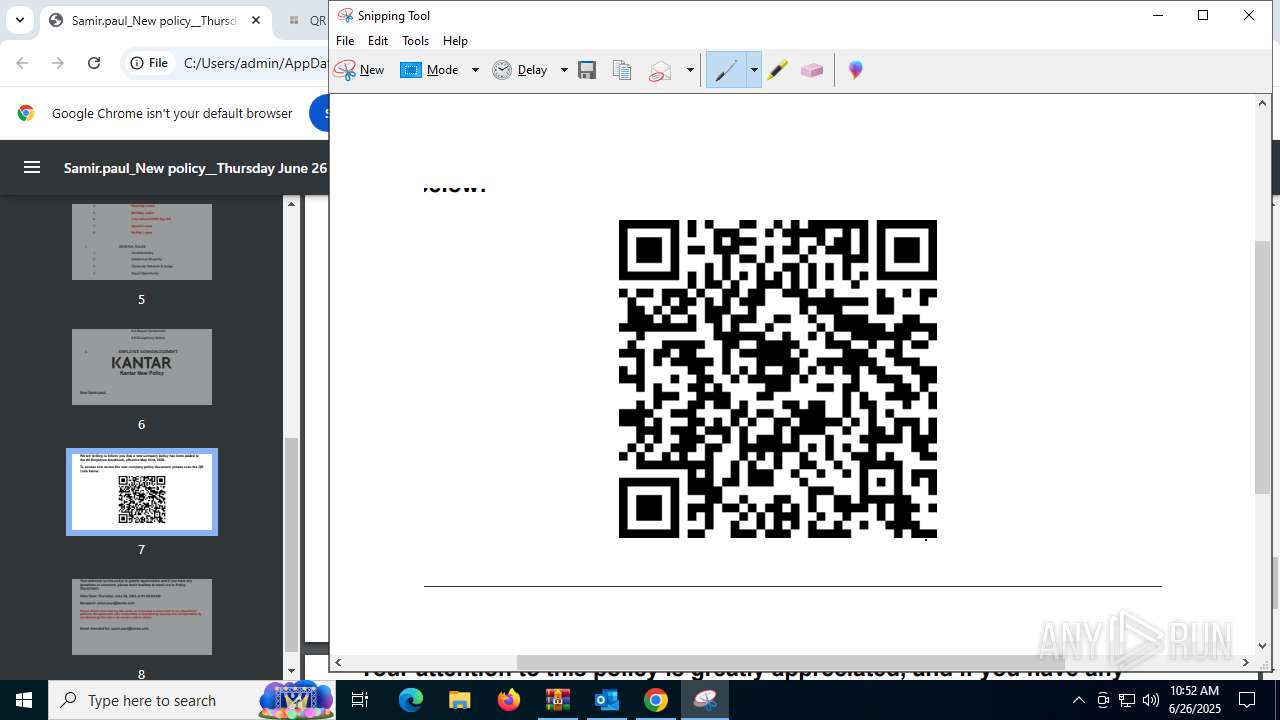Click the Chrome address bar URL
Viewport: 1280px width, 720px height.
pos(255,63)
